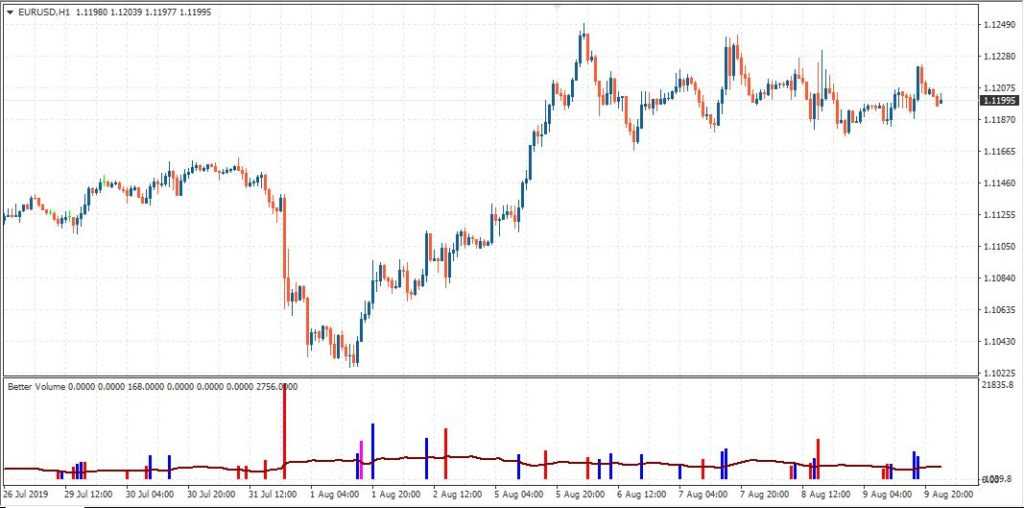Click the divider between chart and indicator panel
The width and height of the screenshot is (1024, 508).
pyautogui.click(x=490, y=377)
